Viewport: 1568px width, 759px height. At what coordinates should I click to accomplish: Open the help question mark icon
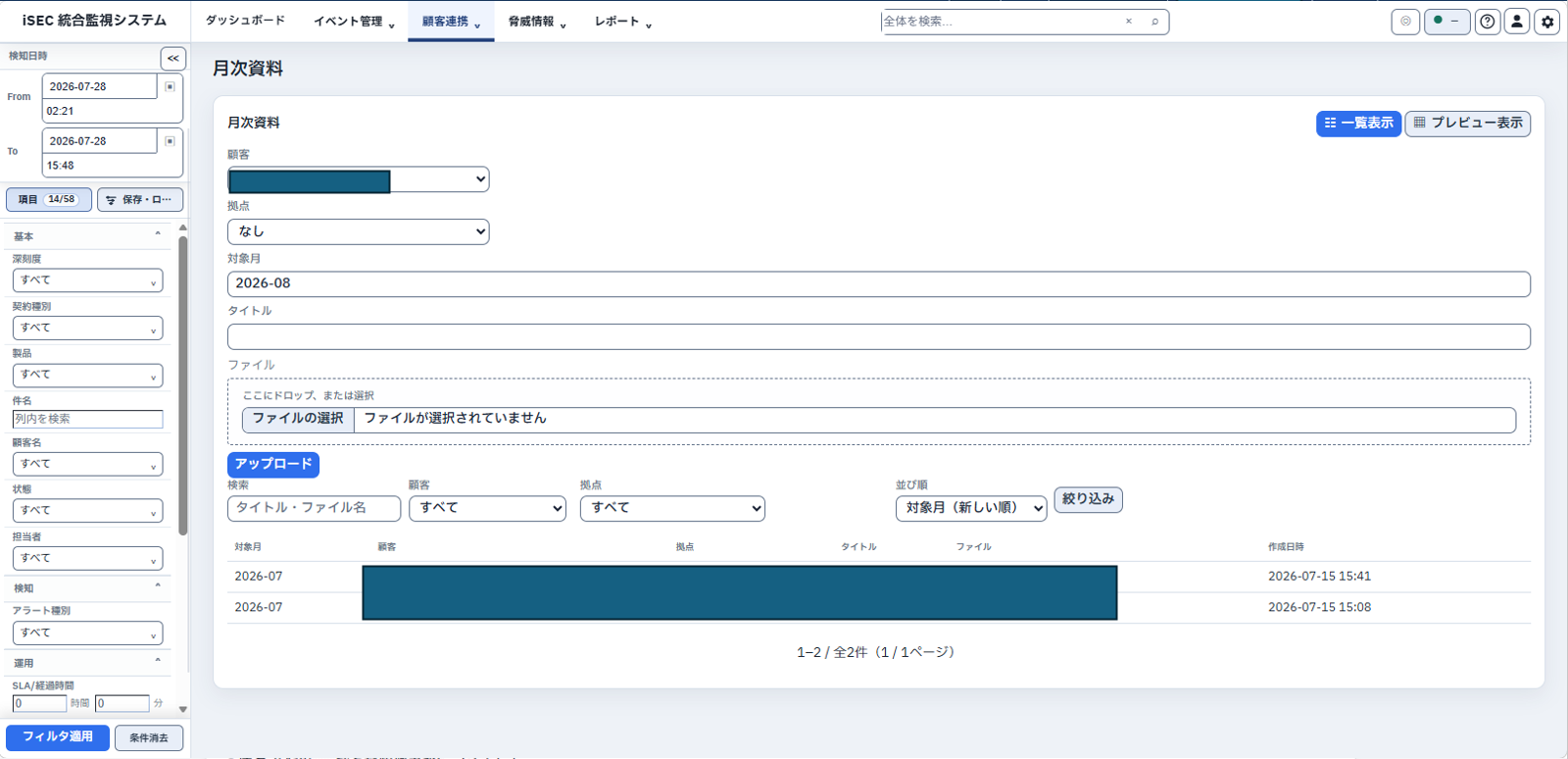click(1487, 22)
